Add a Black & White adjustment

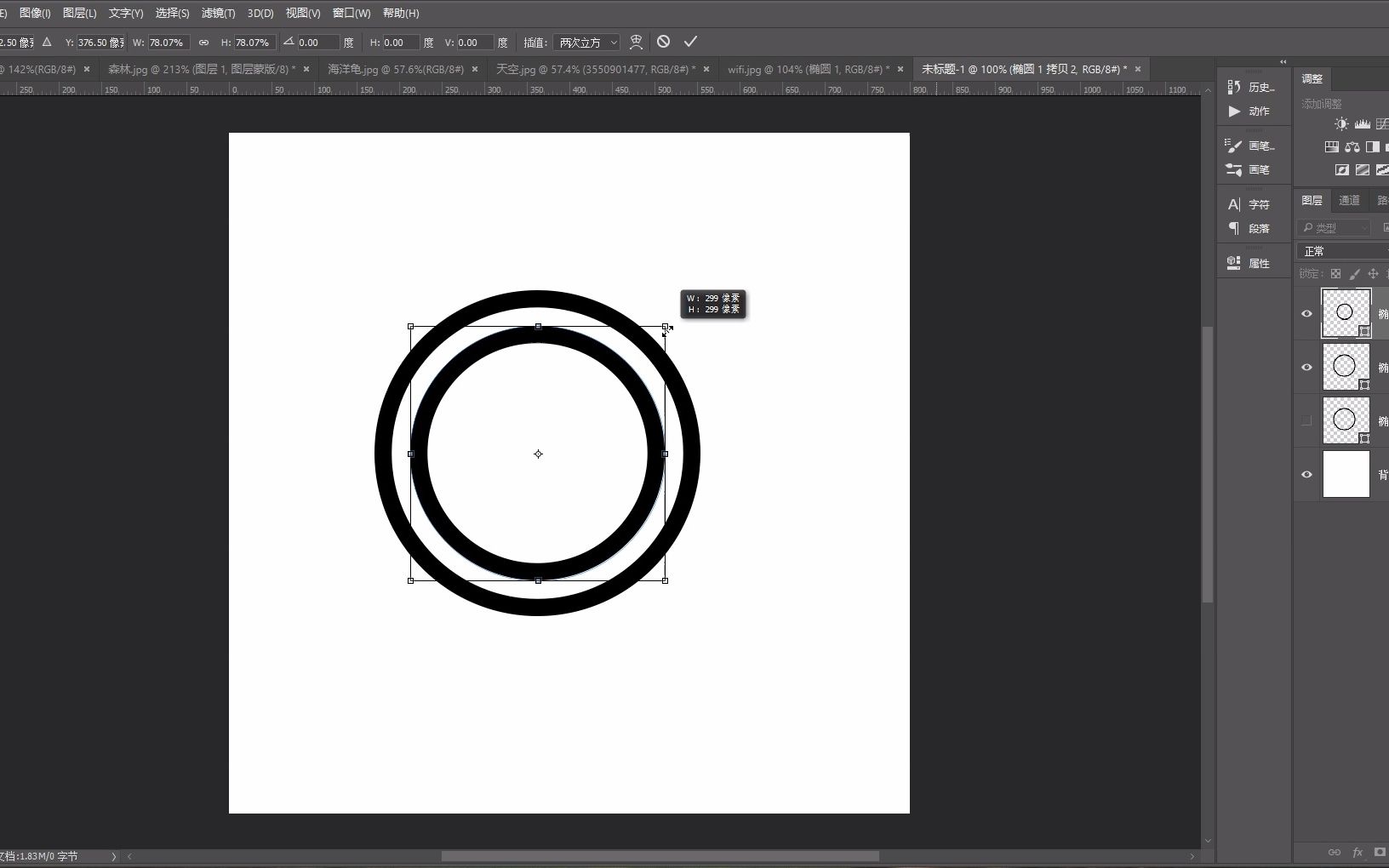pos(1372,147)
